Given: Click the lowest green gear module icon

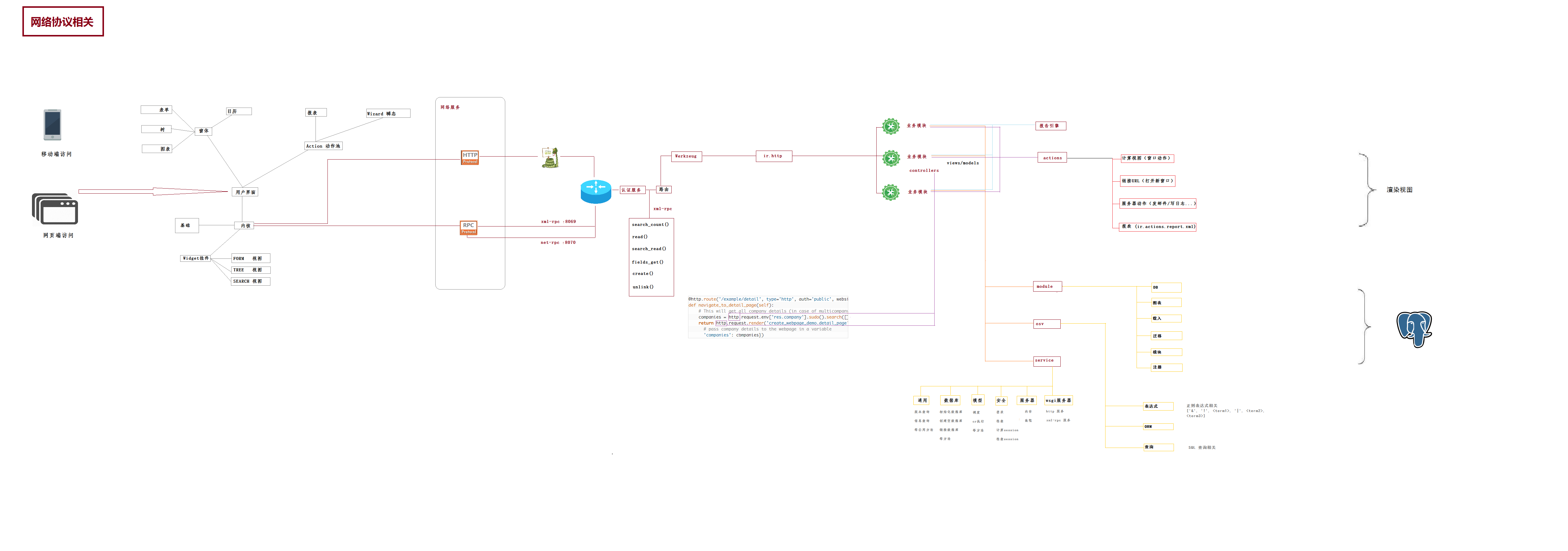Looking at the screenshot, I should (891, 192).
